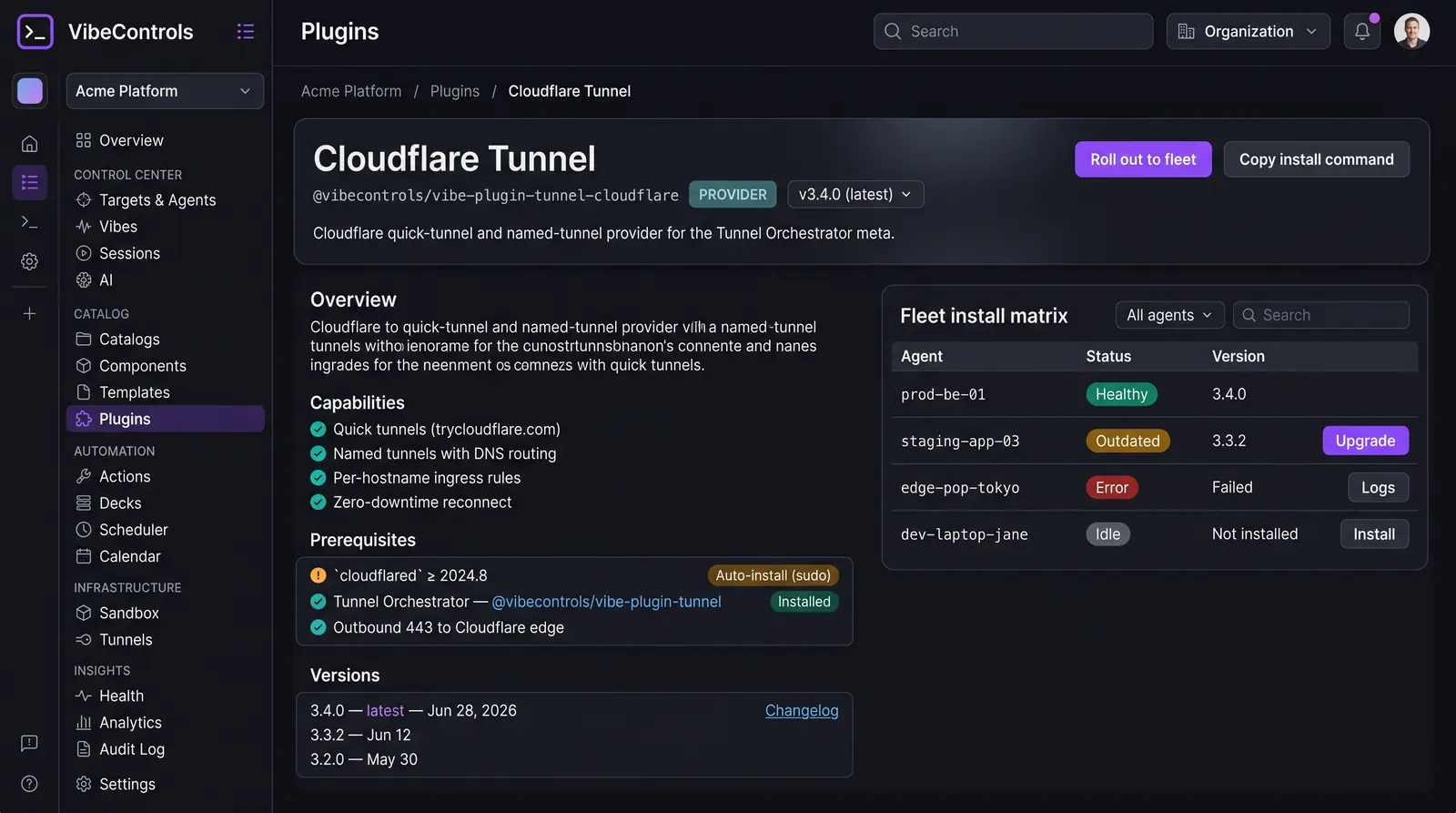Click the VibeControls terminal logo icon

pyautogui.click(x=35, y=32)
